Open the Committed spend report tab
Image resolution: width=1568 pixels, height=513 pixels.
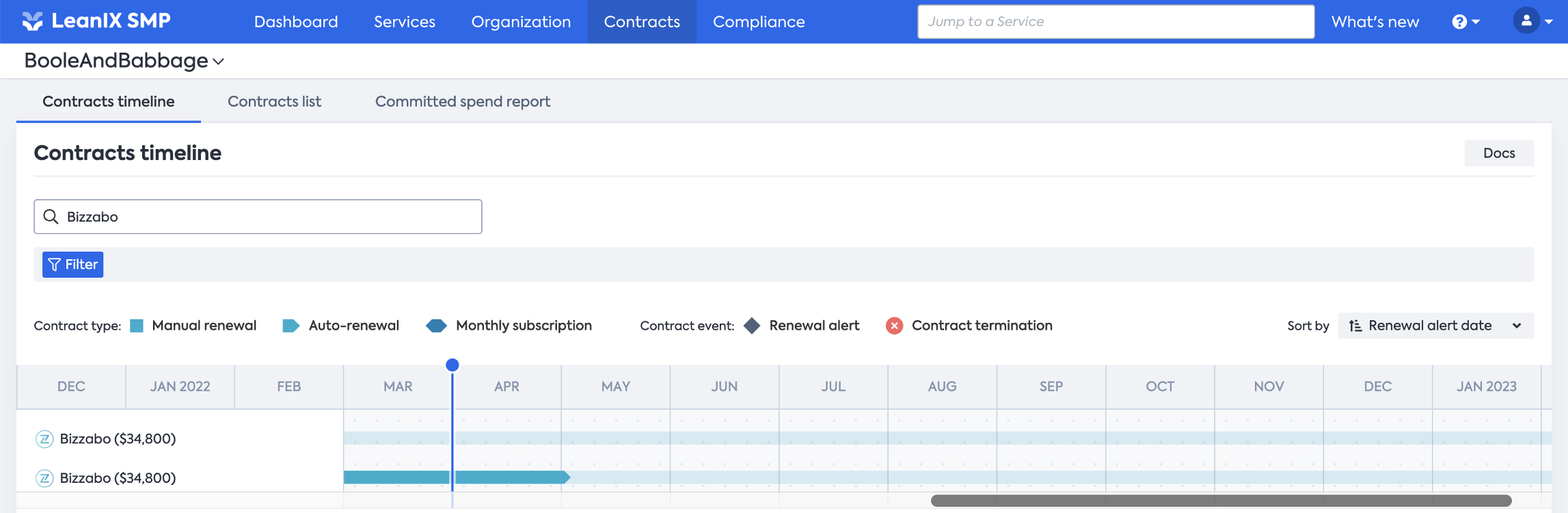pyautogui.click(x=463, y=101)
